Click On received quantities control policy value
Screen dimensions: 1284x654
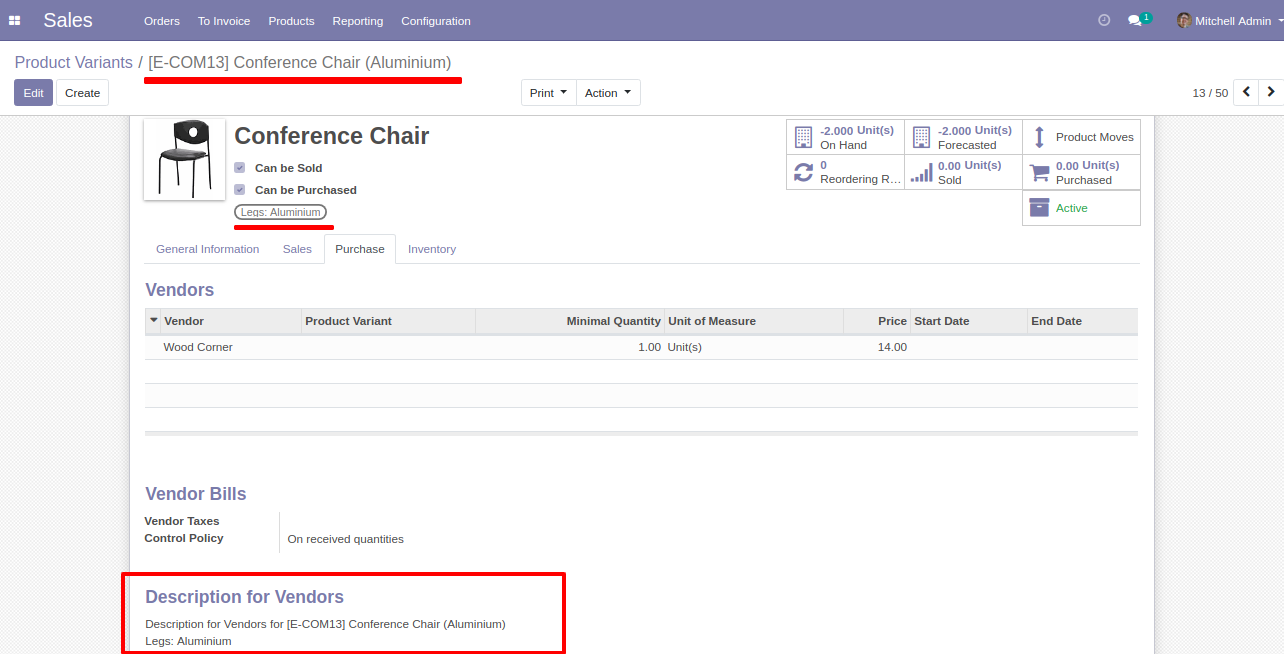[346, 539]
